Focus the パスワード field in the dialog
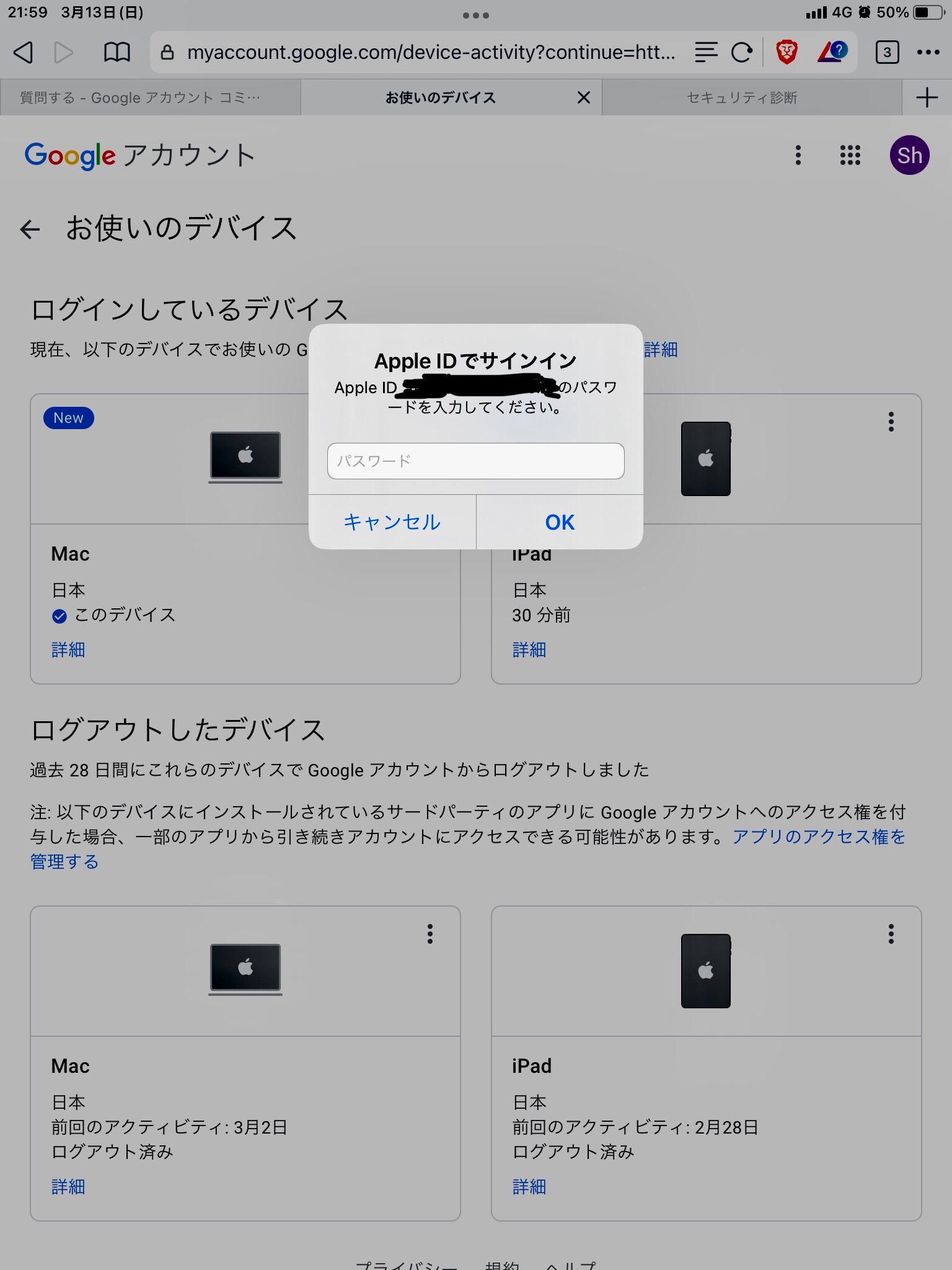Image resolution: width=952 pixels, height=1270 pixels. (476, 461)
